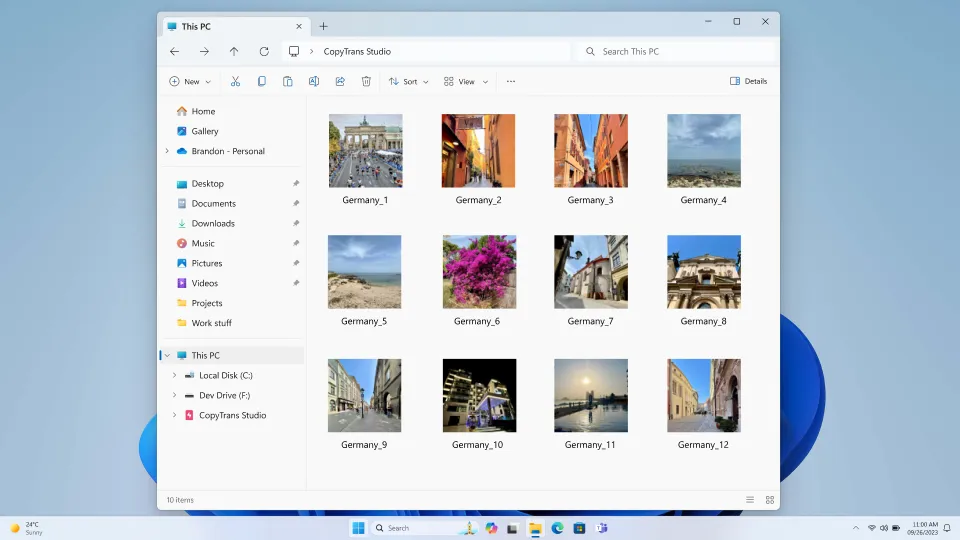
Task: Unpin Downloads from quick access
Action: tap(296, 223)
